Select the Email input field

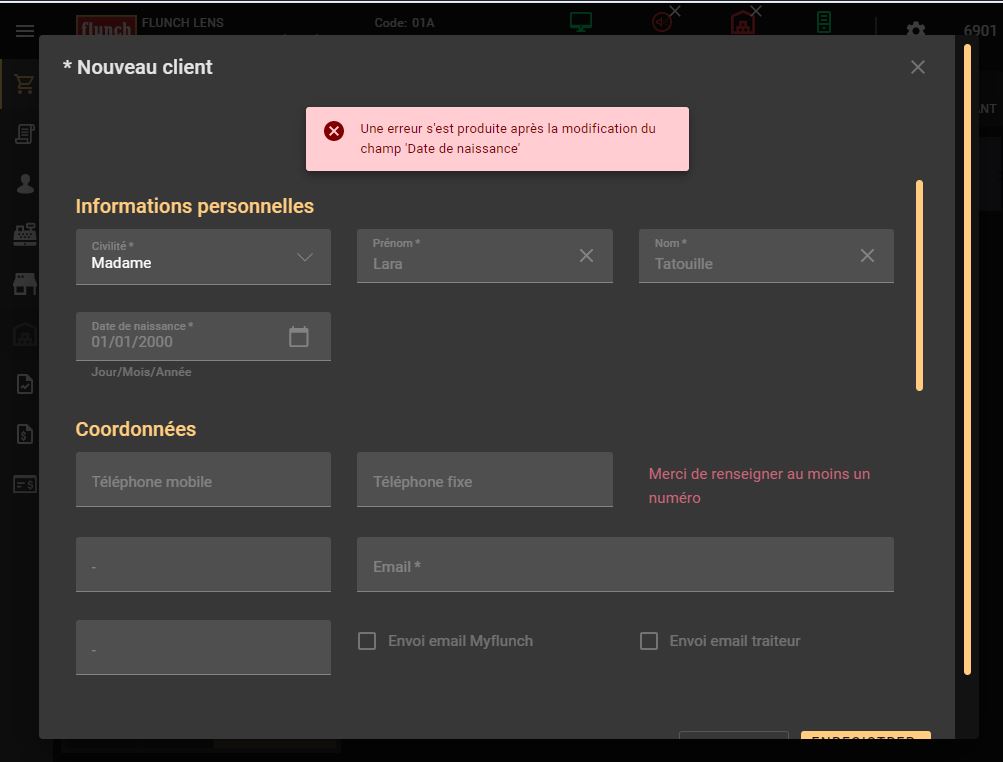625,565
